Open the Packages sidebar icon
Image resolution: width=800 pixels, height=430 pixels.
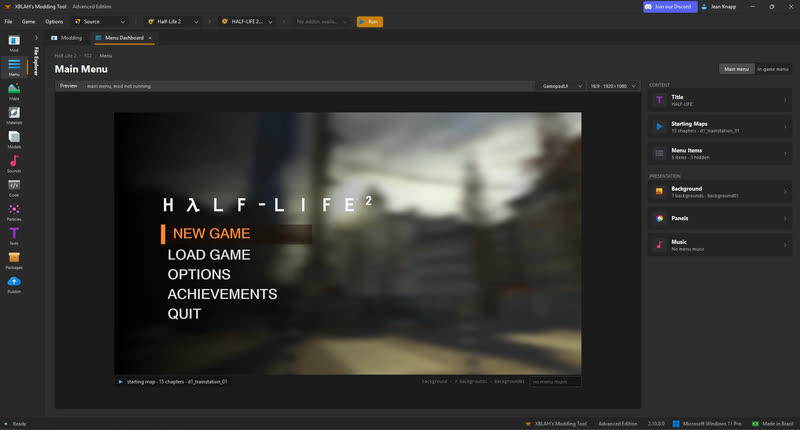14,260
